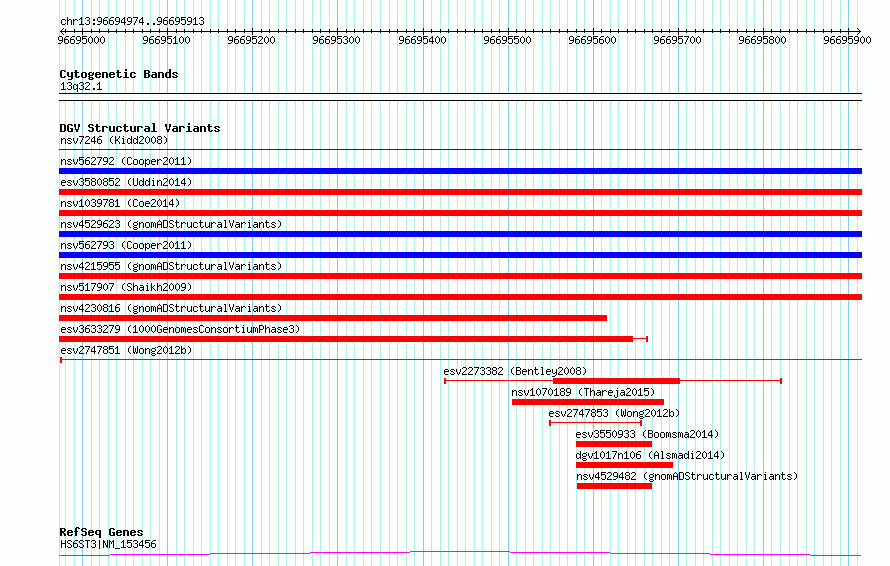Click ruler position 96695800

coord(762,40)
